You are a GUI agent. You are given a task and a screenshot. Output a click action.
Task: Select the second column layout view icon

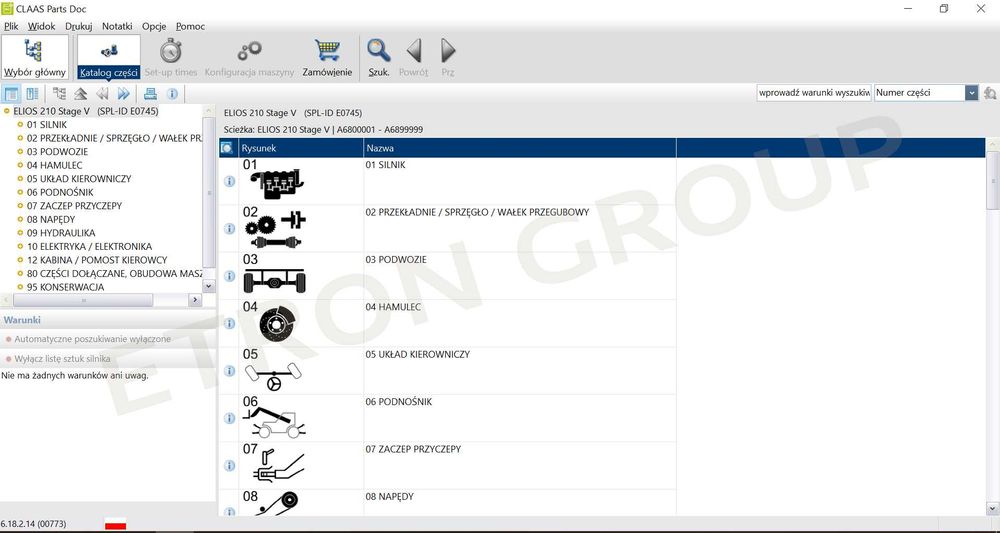pyautogui.click(x=32, y=94)
